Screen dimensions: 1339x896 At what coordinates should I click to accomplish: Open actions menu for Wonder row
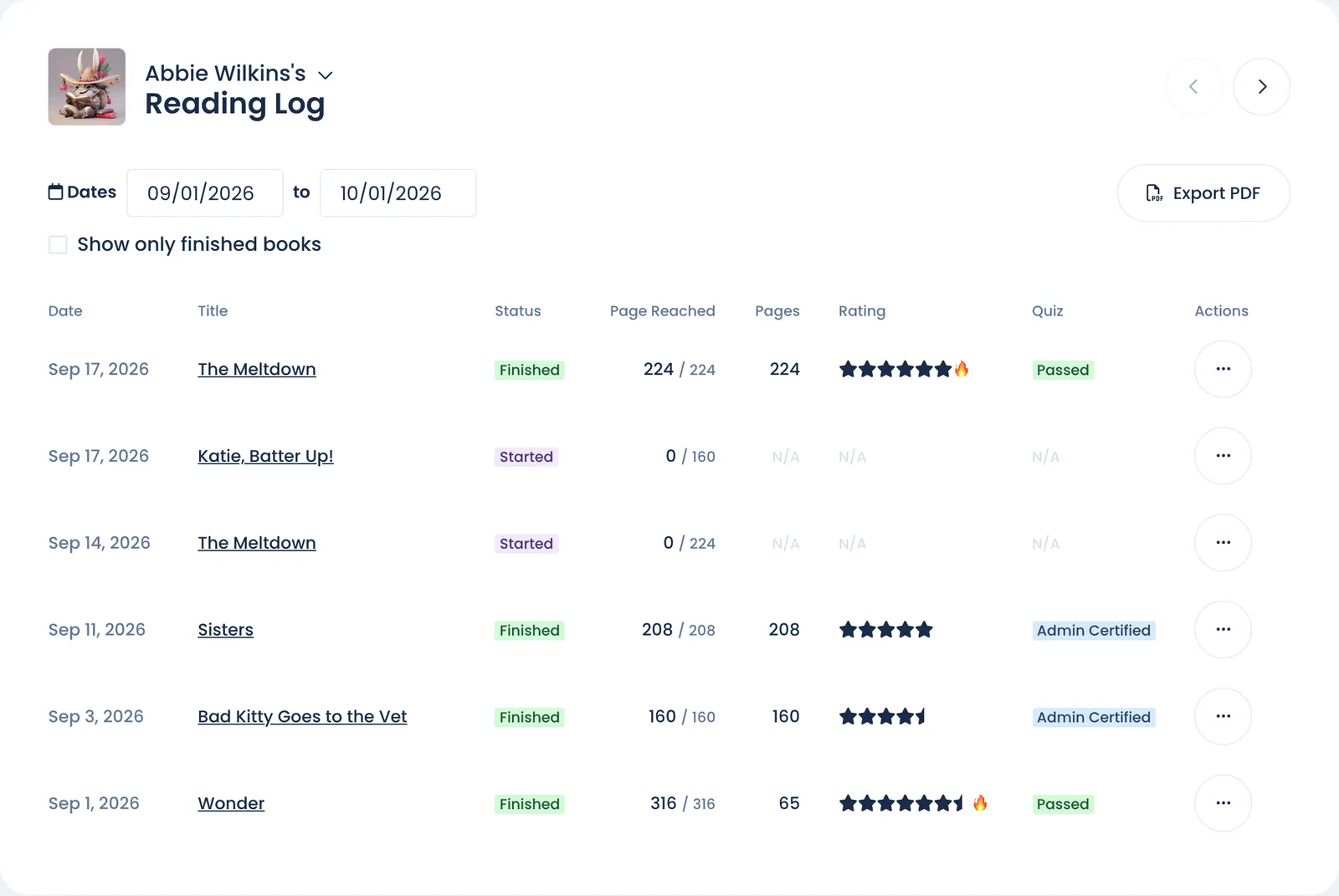tap(1223, 803)
